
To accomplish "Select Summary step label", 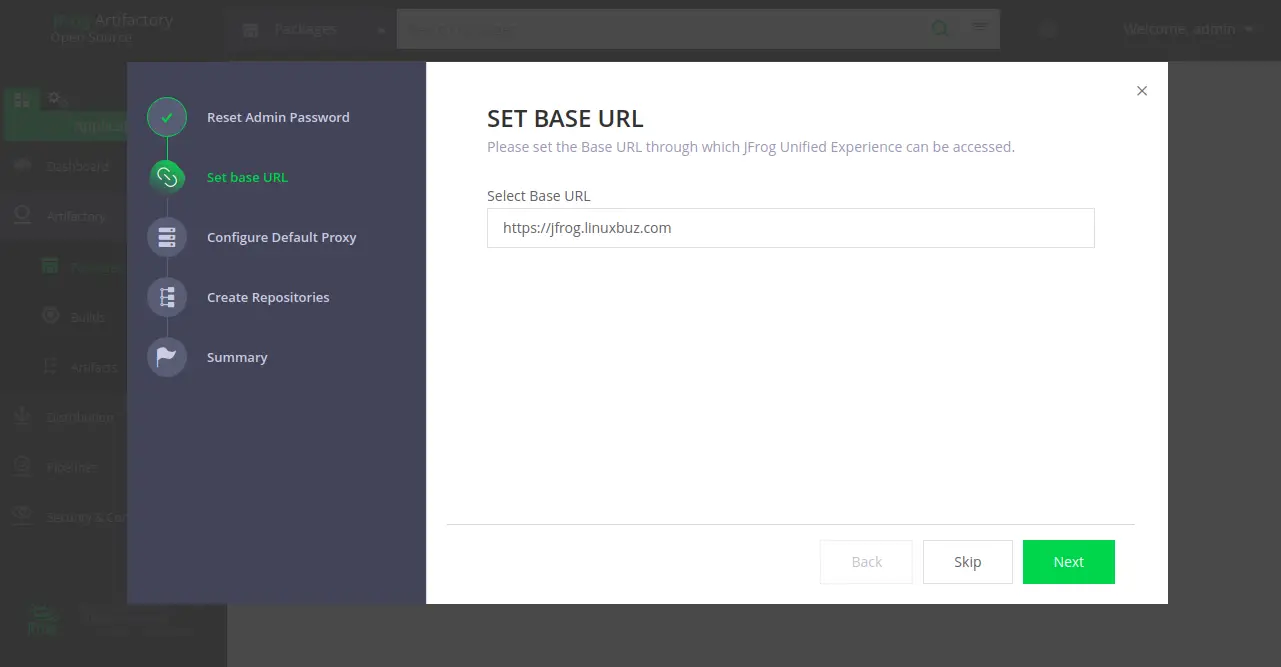I will (x=237, y=357).
